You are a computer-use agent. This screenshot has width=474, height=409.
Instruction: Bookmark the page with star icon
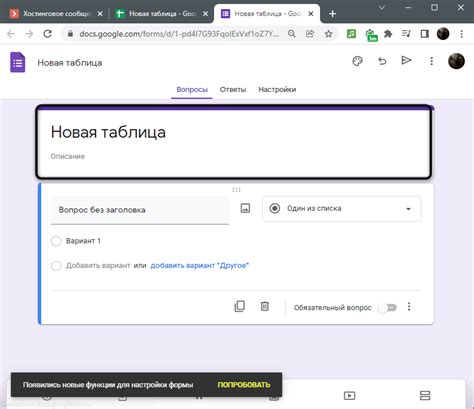coord(328,34)
